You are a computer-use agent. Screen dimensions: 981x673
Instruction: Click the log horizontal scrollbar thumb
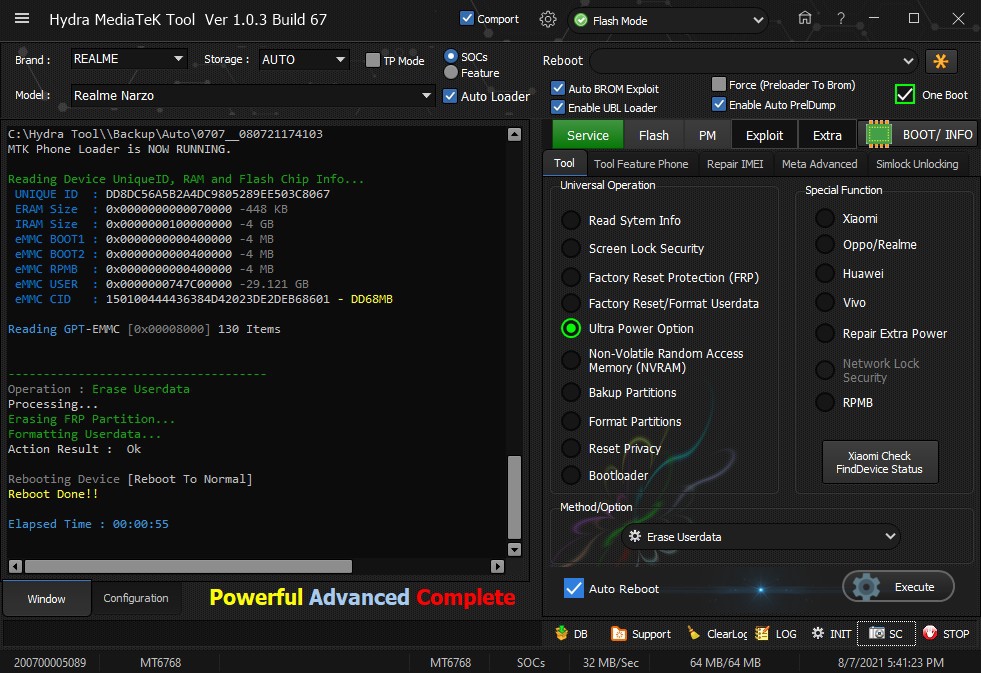click(188, 566)
